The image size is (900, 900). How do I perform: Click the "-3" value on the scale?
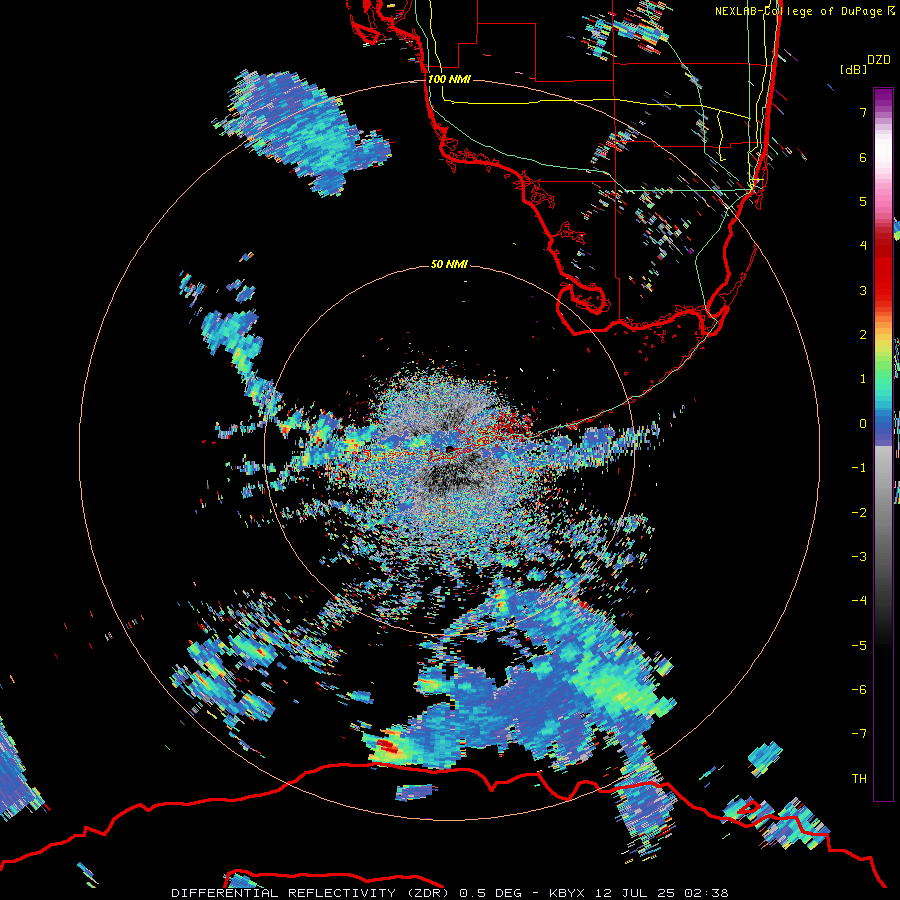tap(859, 557)
